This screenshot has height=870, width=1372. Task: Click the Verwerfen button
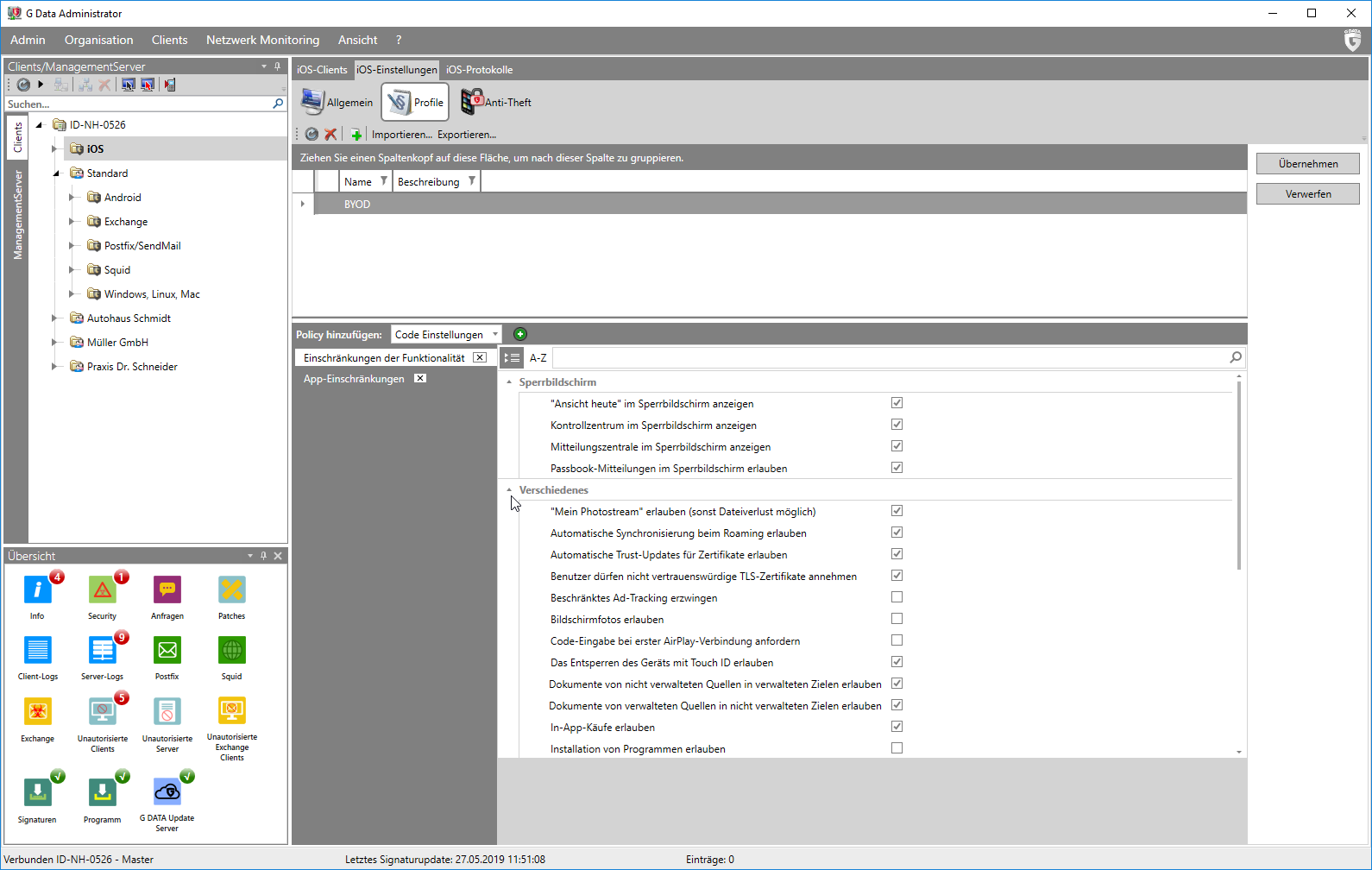click(1308, 194)
